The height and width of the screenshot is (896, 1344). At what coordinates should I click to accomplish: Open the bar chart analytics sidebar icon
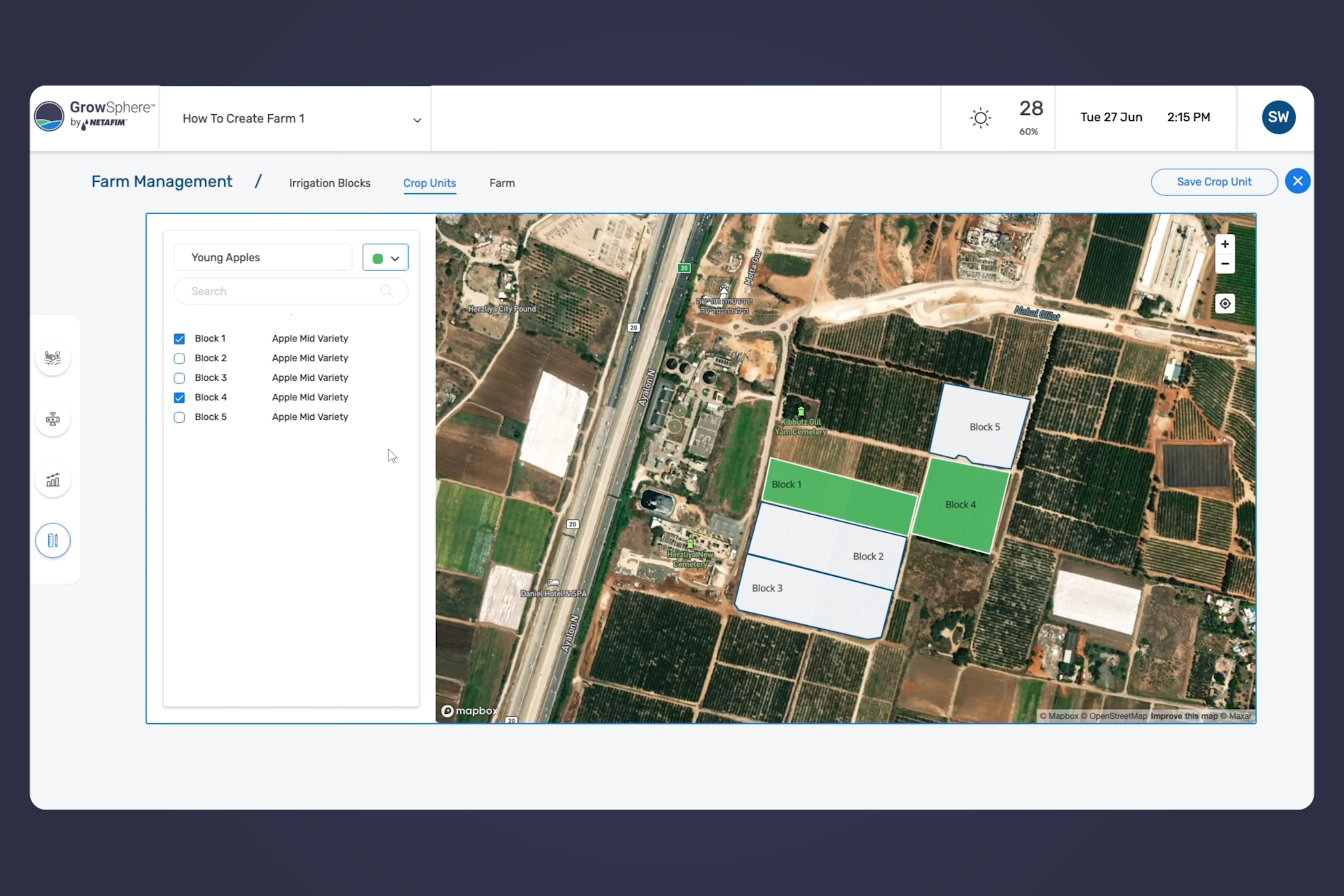point(52,480)
